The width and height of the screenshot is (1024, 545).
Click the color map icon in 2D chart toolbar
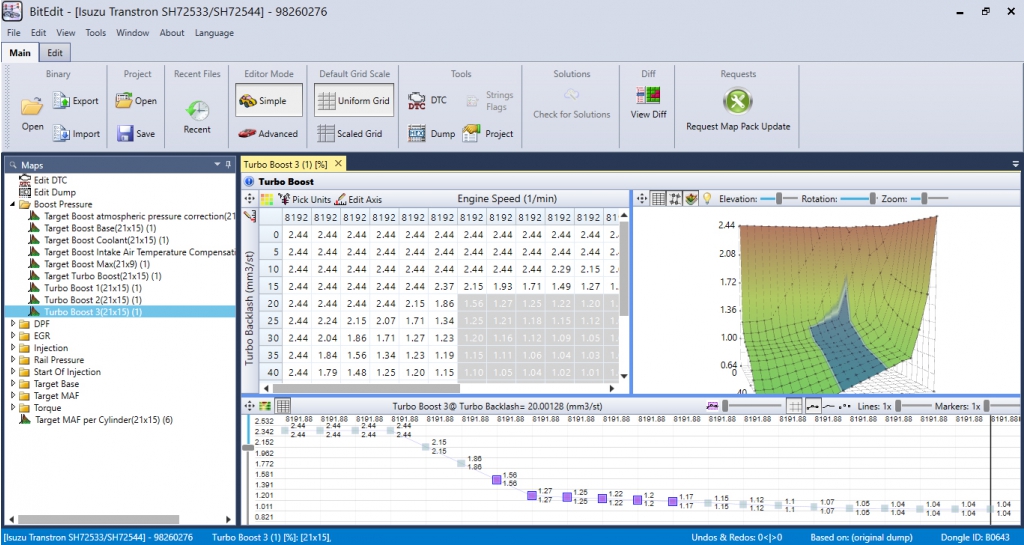tap(265, 406)
